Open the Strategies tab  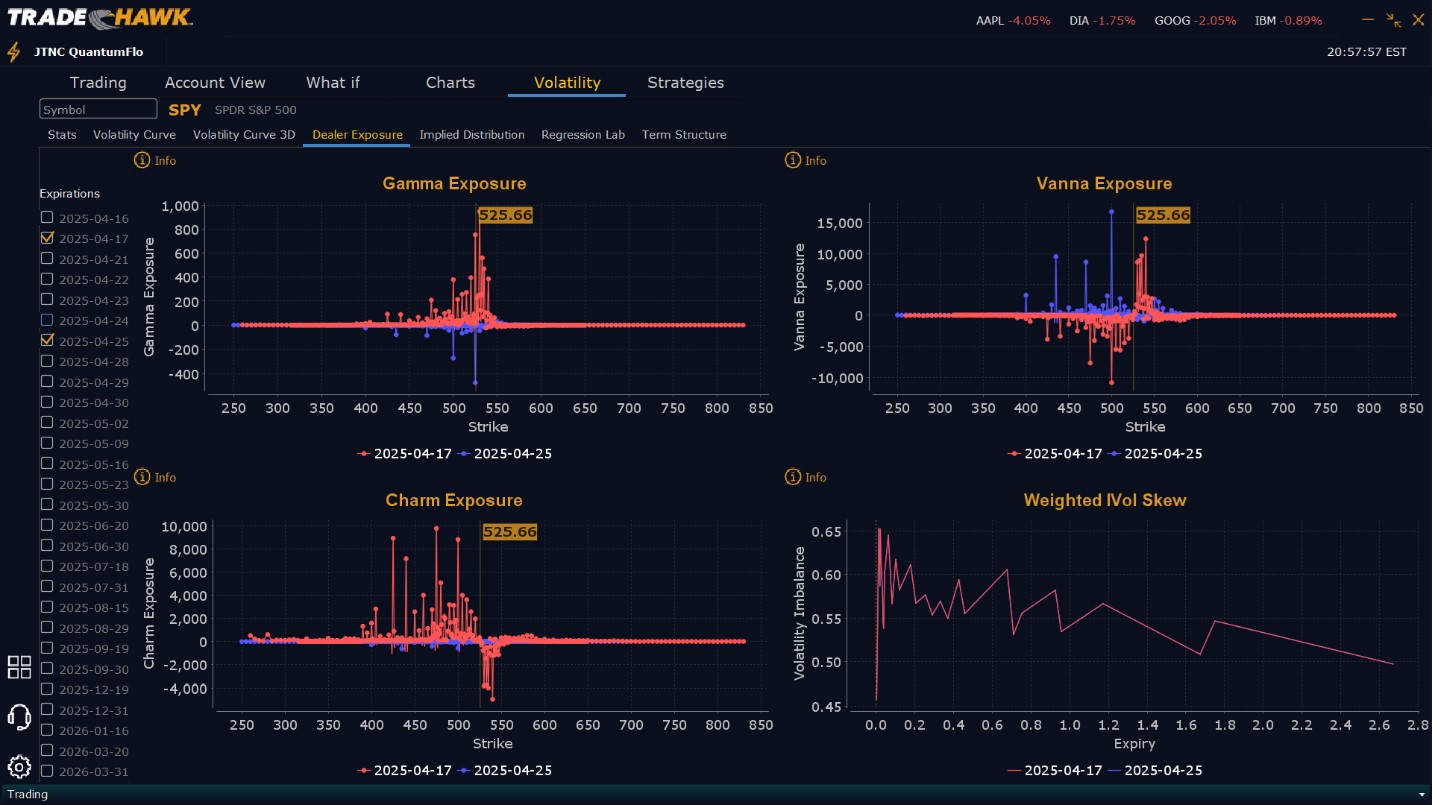[x=685, y=83]
